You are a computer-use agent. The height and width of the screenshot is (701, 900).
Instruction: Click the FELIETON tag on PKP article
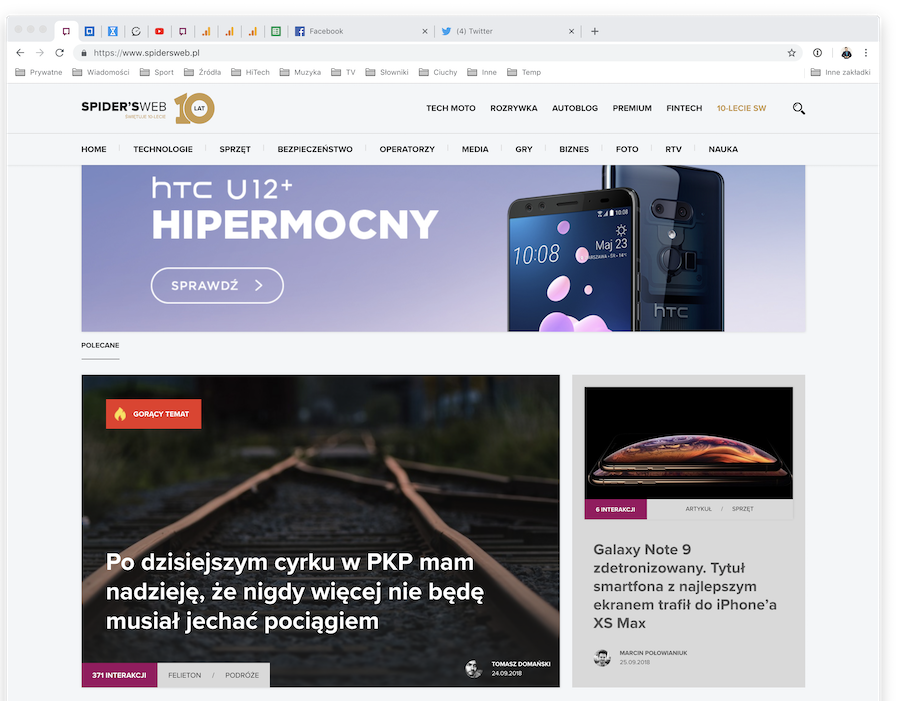184,675
